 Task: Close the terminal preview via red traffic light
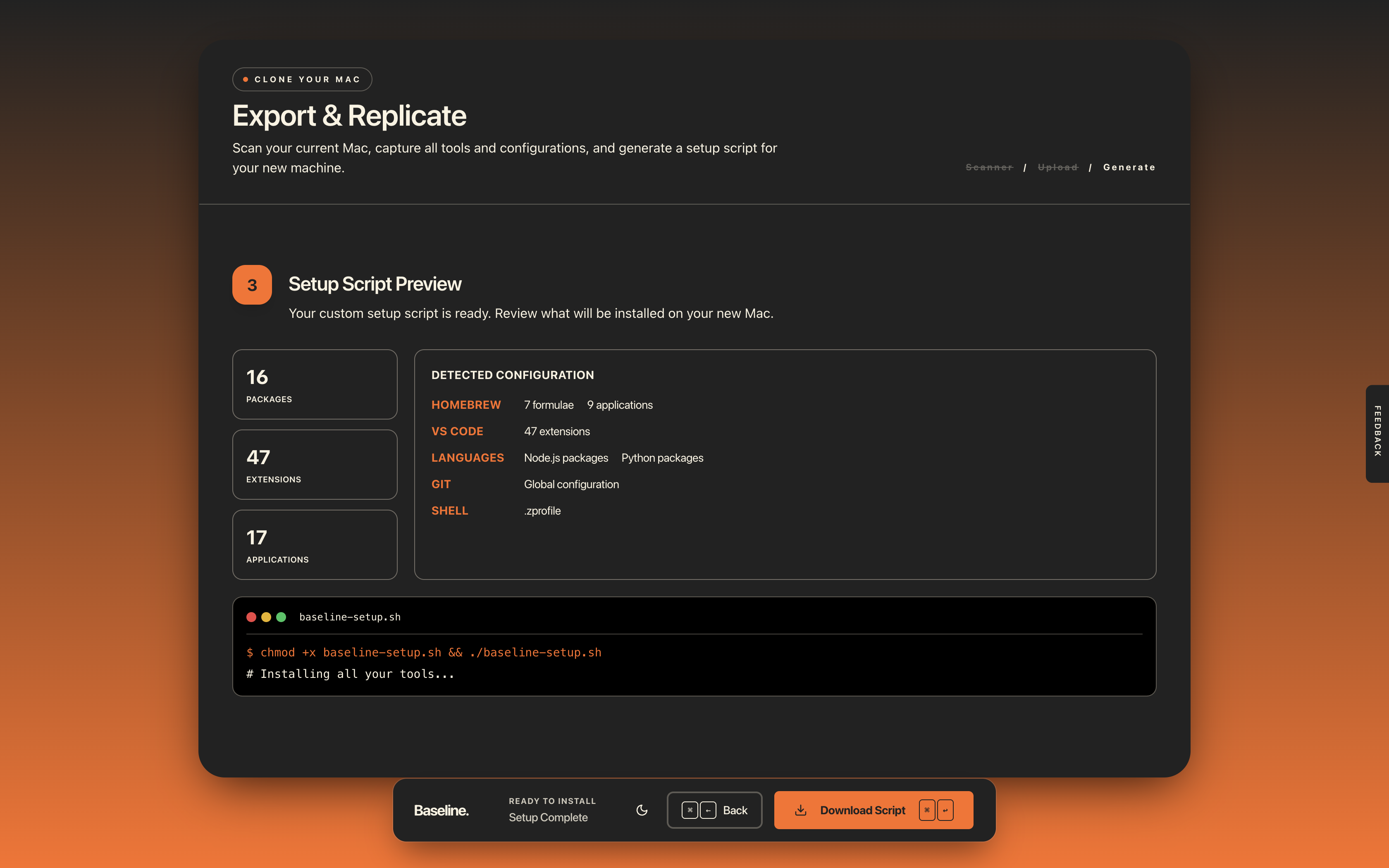(x=251, y=617)
